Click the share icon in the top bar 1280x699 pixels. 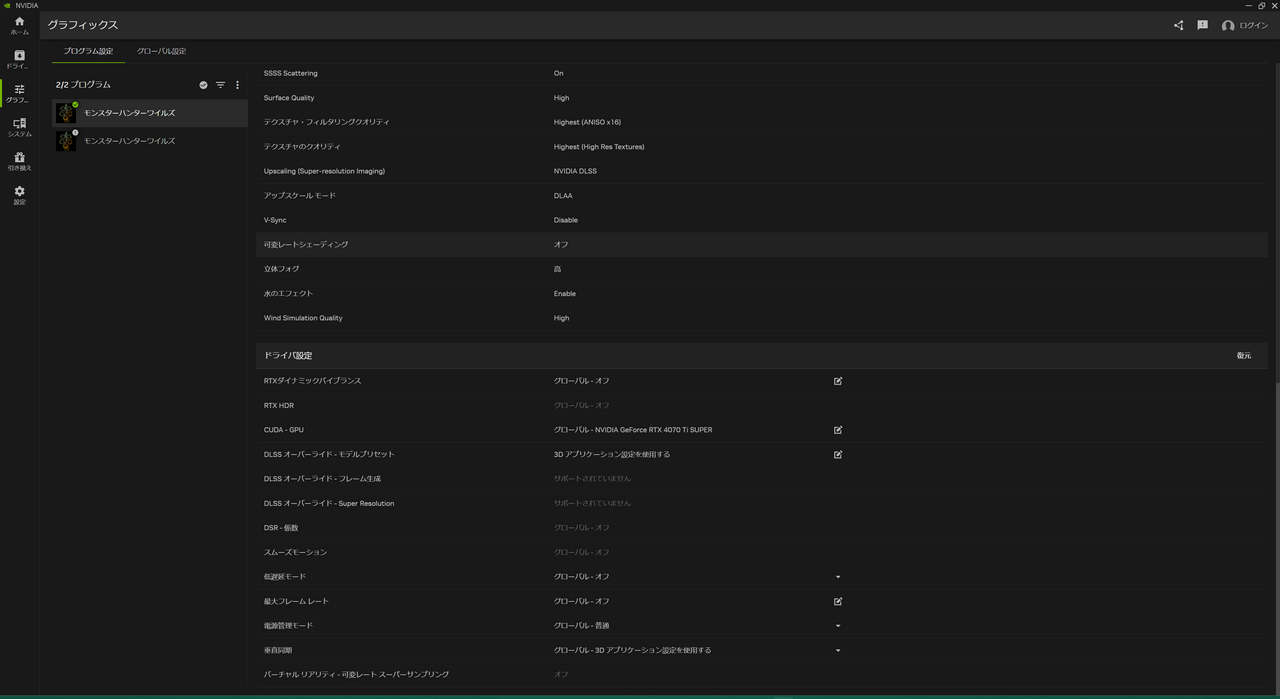click(1178, 25)
